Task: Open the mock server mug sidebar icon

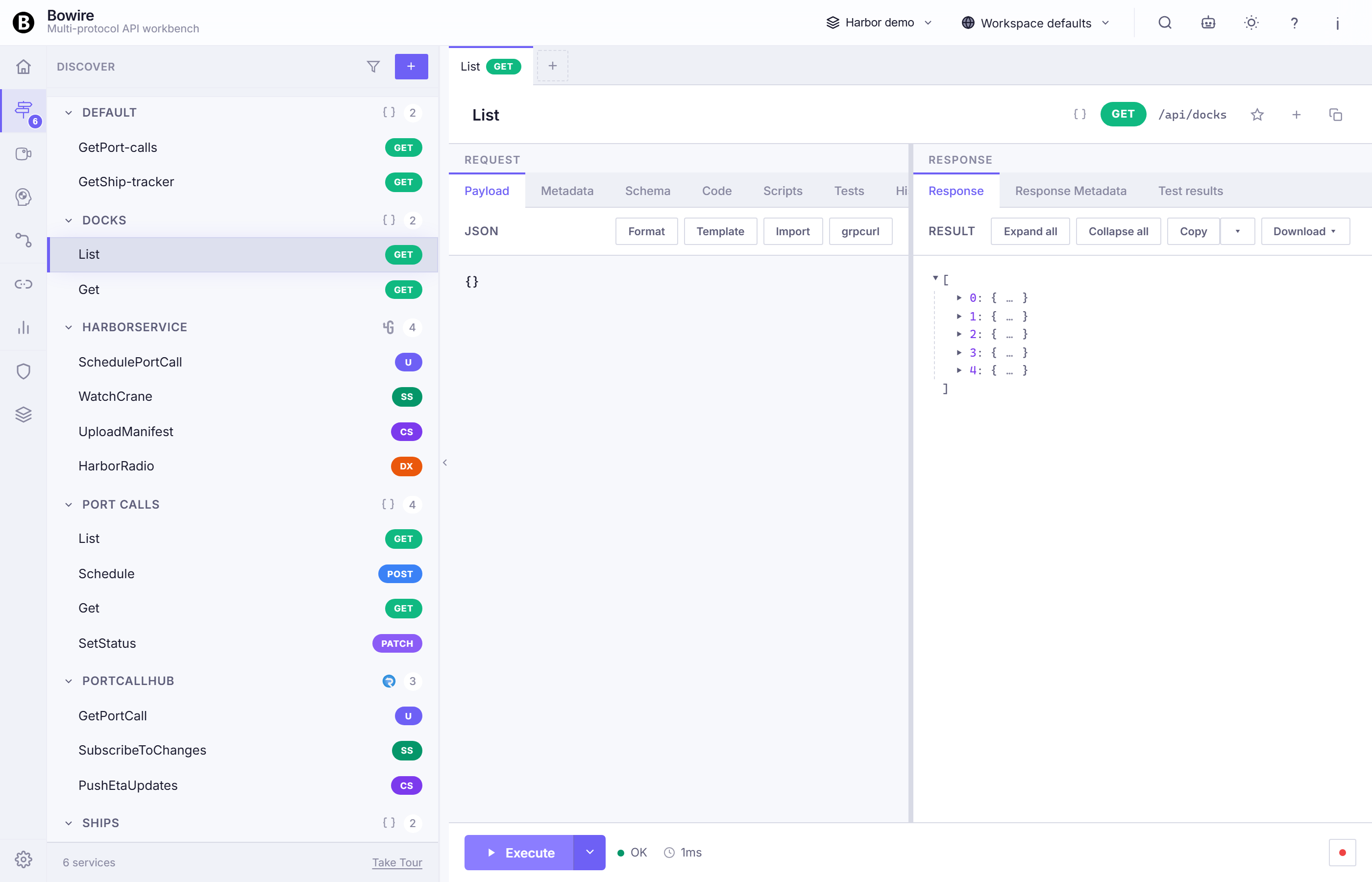Action: 23,154
